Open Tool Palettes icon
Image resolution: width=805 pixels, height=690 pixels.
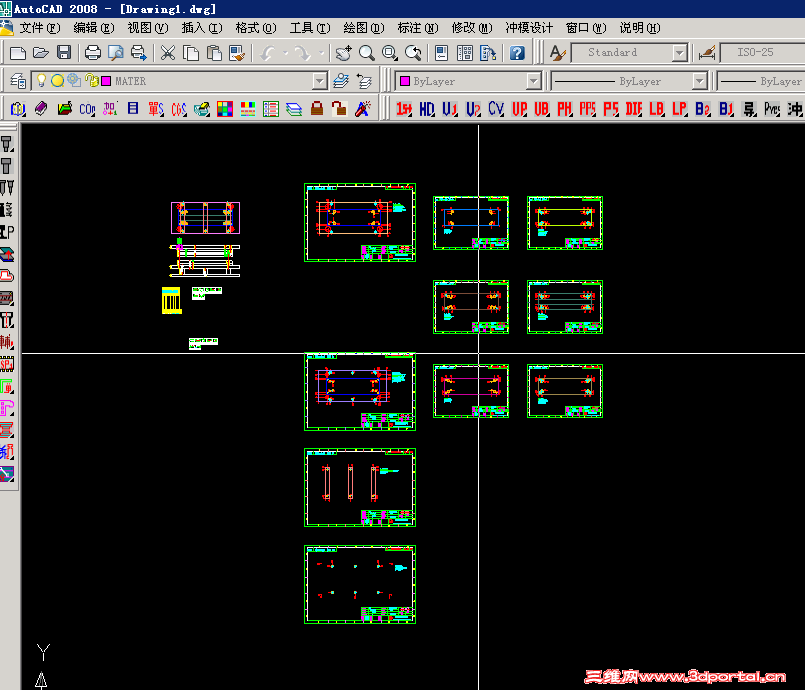488,53
